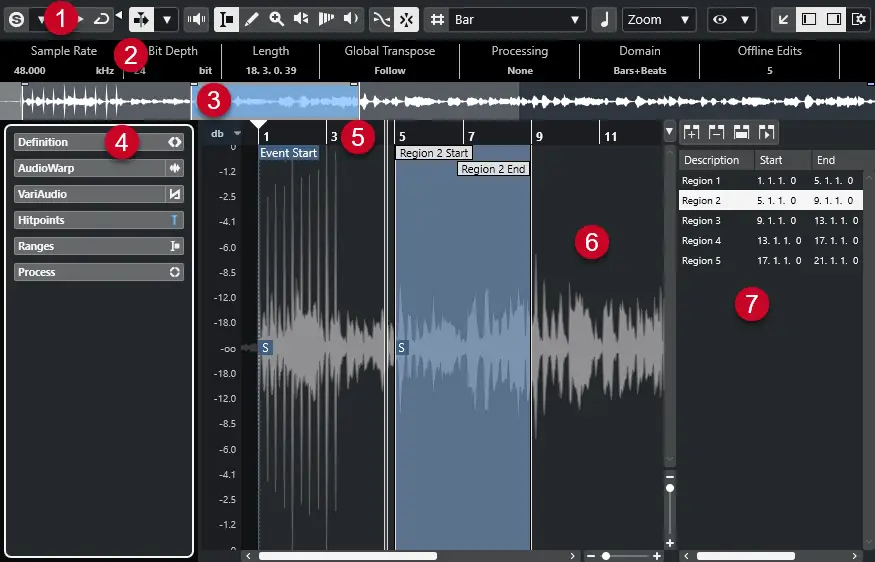The width and height of the screenshot is (875, 562).
Task: Select the Draw pencil tool
Action: 252,20
